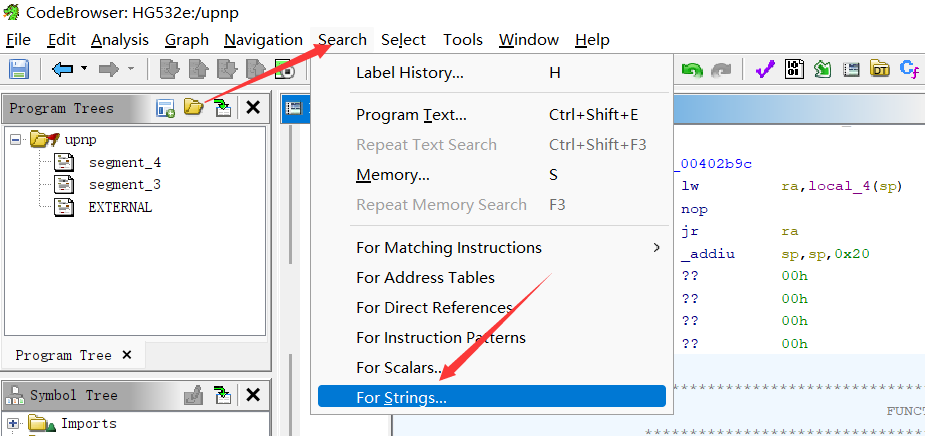925x436 pixels.
Task: Open the Graph menu
Action: (x=186, y=40)
